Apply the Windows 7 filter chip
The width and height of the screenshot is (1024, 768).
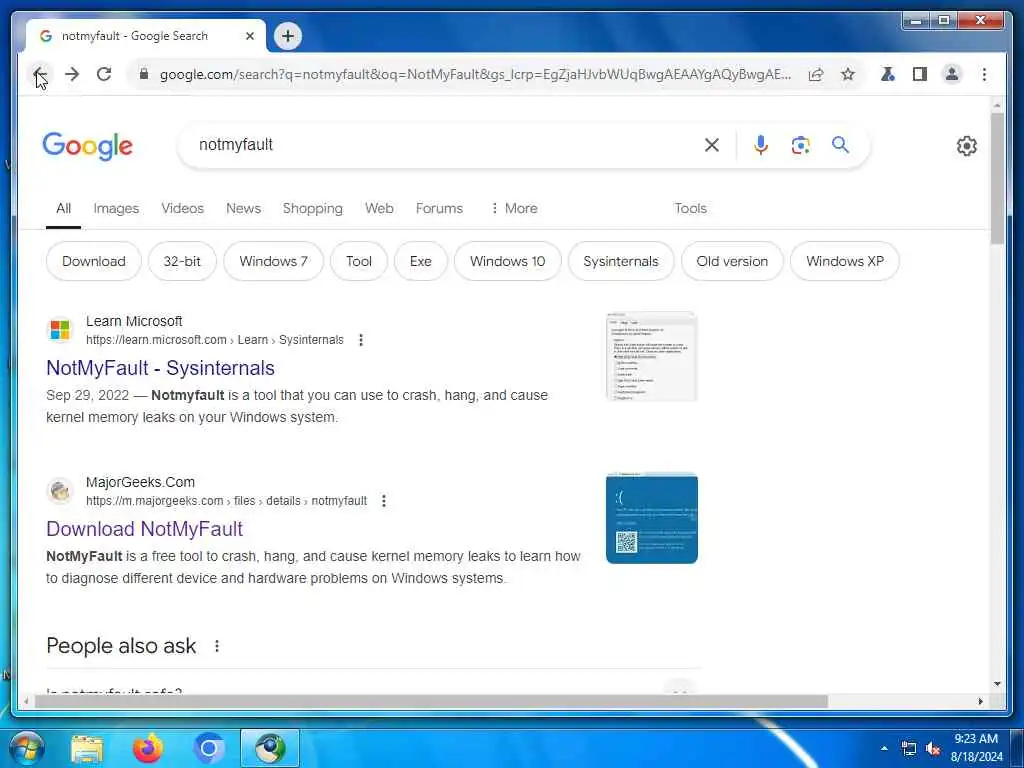[273, 261]
